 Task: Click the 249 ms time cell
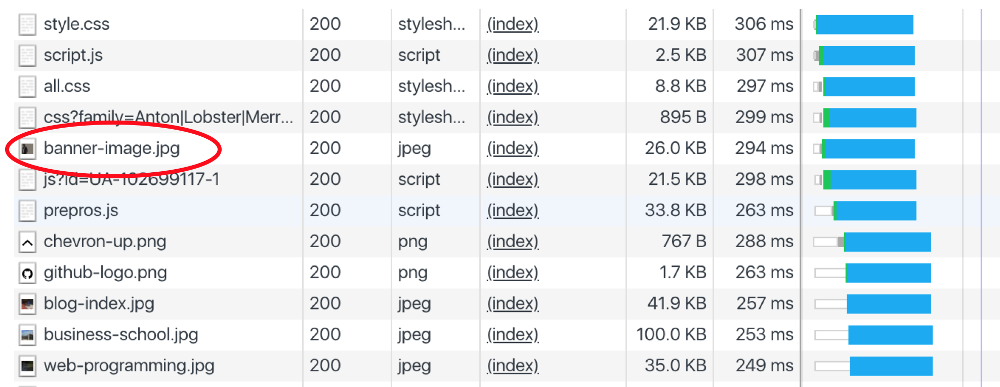[765, 367]
